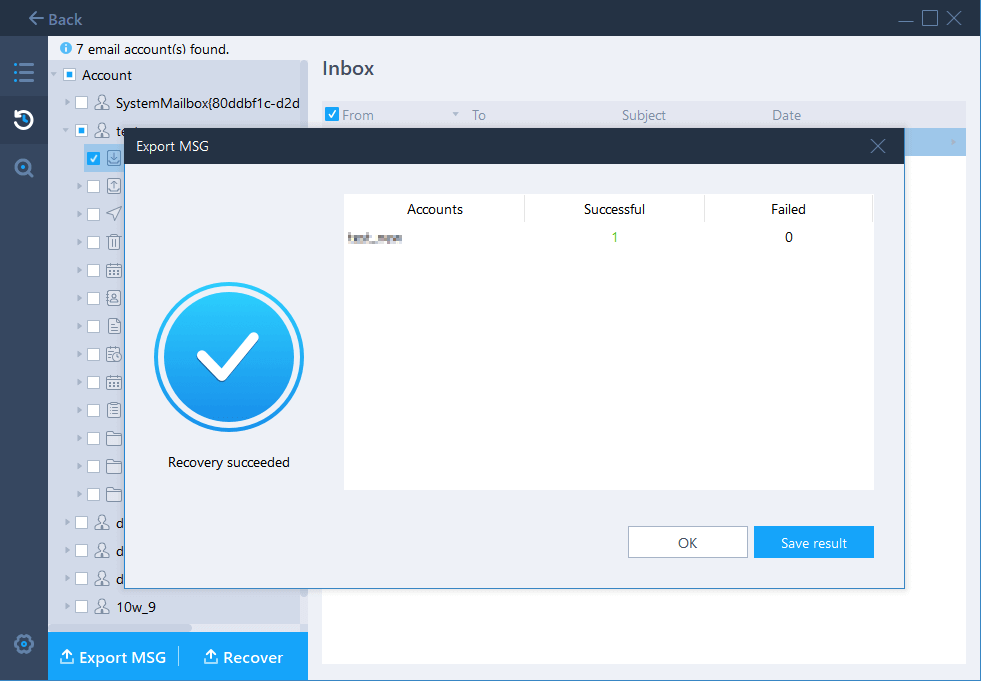981x681 pixels.
Task: Open settings gear in the sidebar
Action: click(23, 644)
